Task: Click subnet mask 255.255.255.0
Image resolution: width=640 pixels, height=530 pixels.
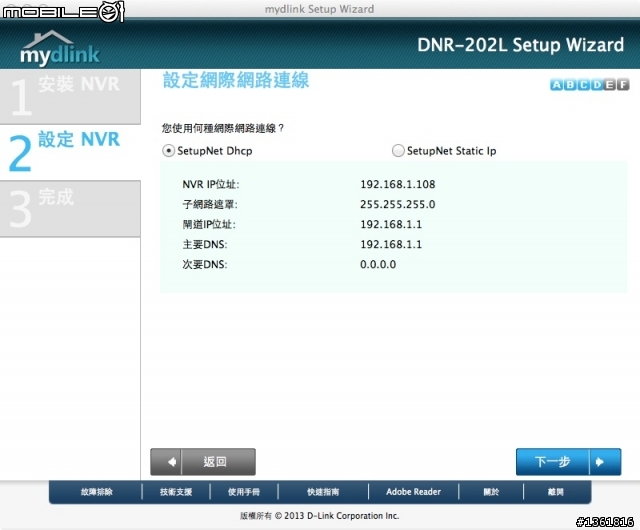Action: 398,204
